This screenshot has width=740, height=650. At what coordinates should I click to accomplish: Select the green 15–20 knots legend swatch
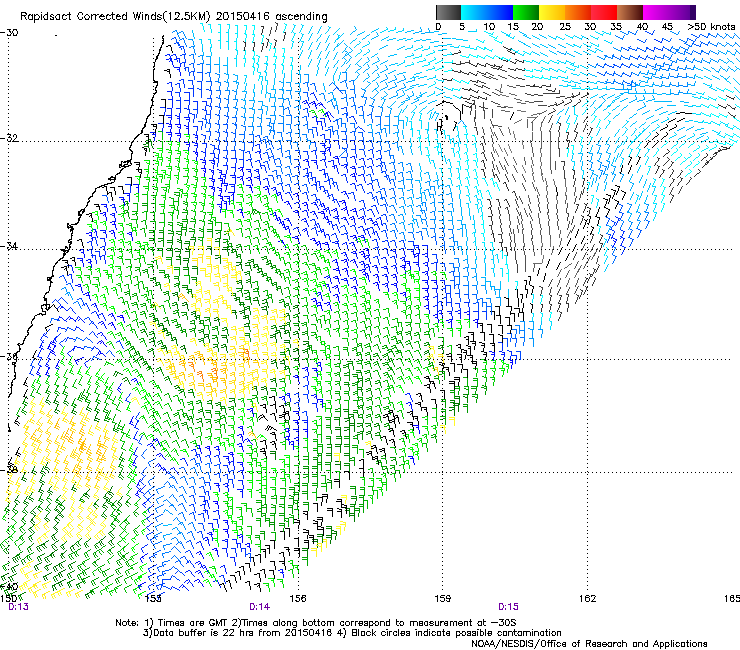[x=526, y=12]
